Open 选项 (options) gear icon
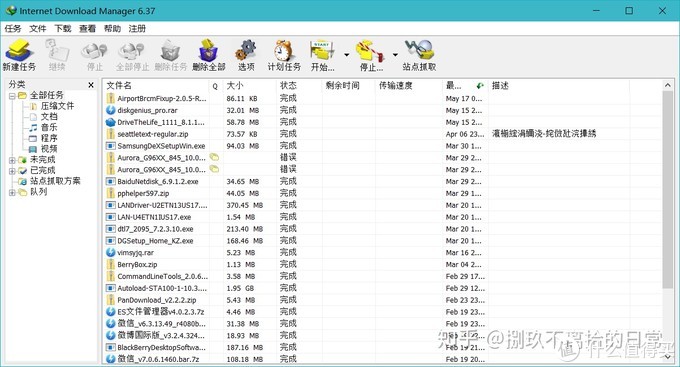The height and width of the screenshot is (367, 680). 246,55
